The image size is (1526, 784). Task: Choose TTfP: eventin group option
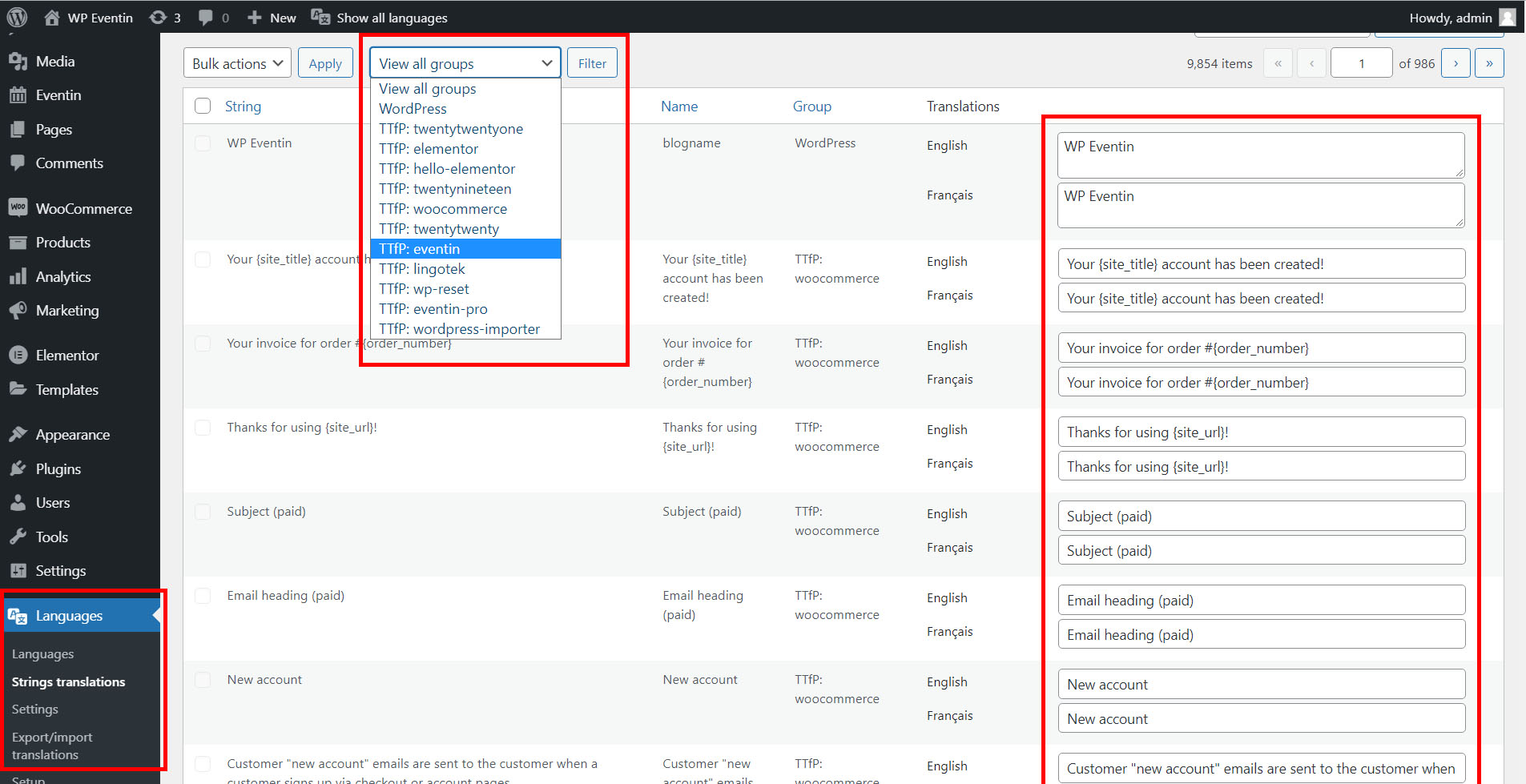465,249
